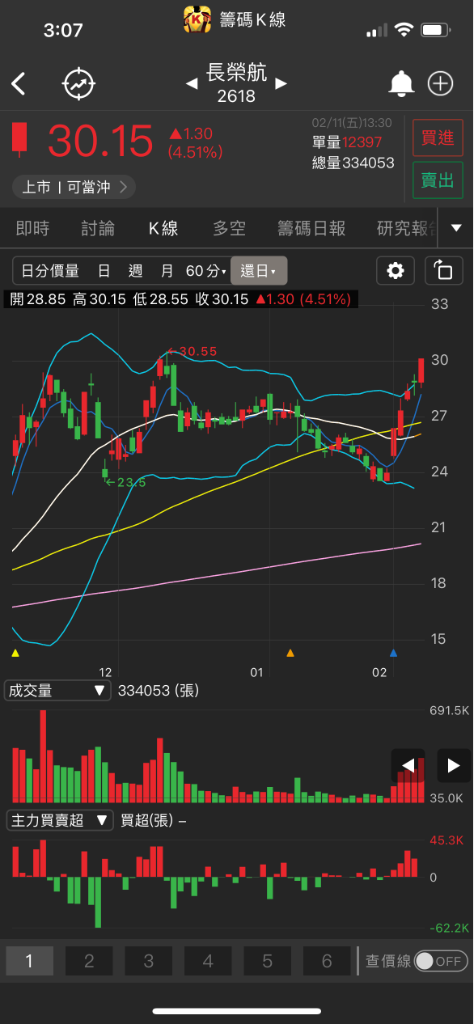Select chart preset 5
The width and height of the screenshot is (474, 1024).
click(267, 961)
